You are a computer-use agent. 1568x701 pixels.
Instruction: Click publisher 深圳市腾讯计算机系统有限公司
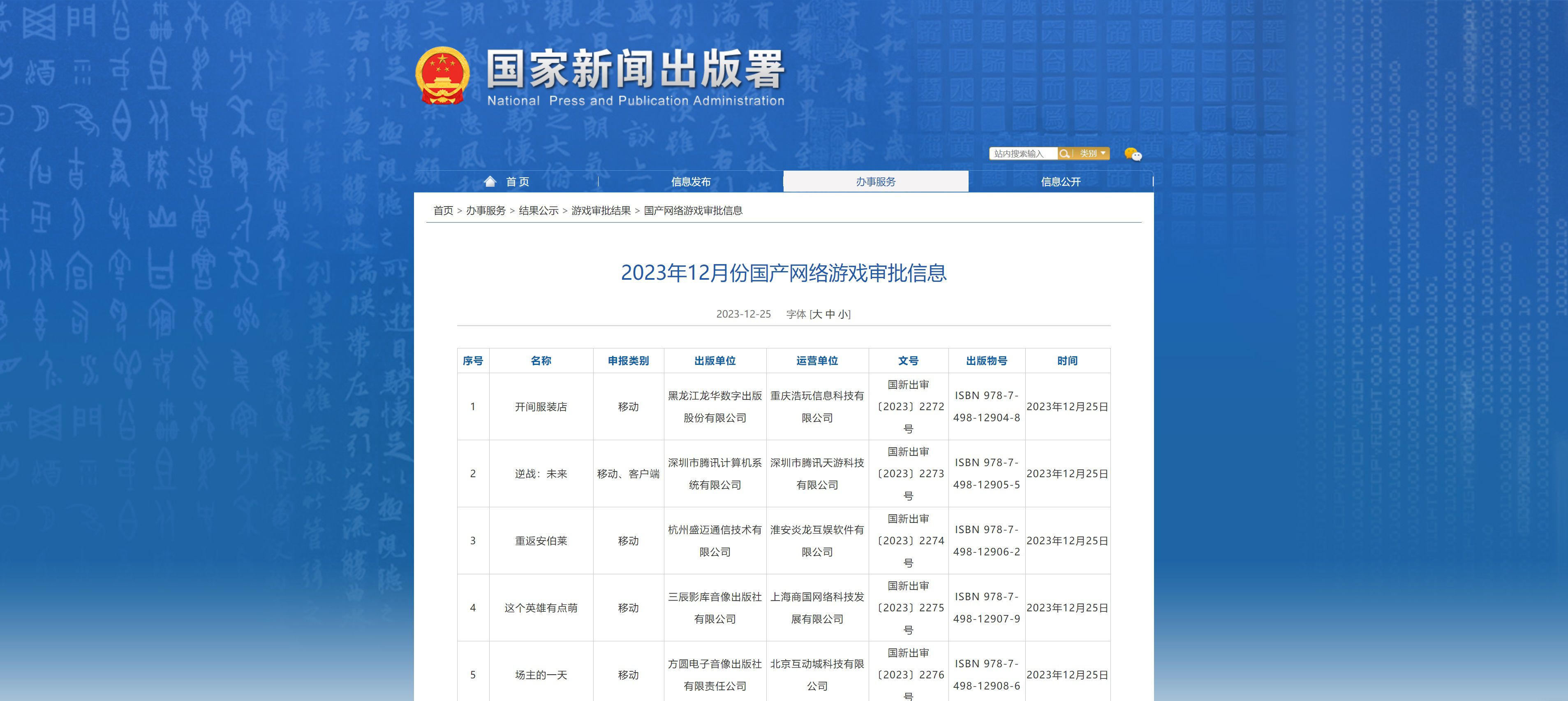715,474
